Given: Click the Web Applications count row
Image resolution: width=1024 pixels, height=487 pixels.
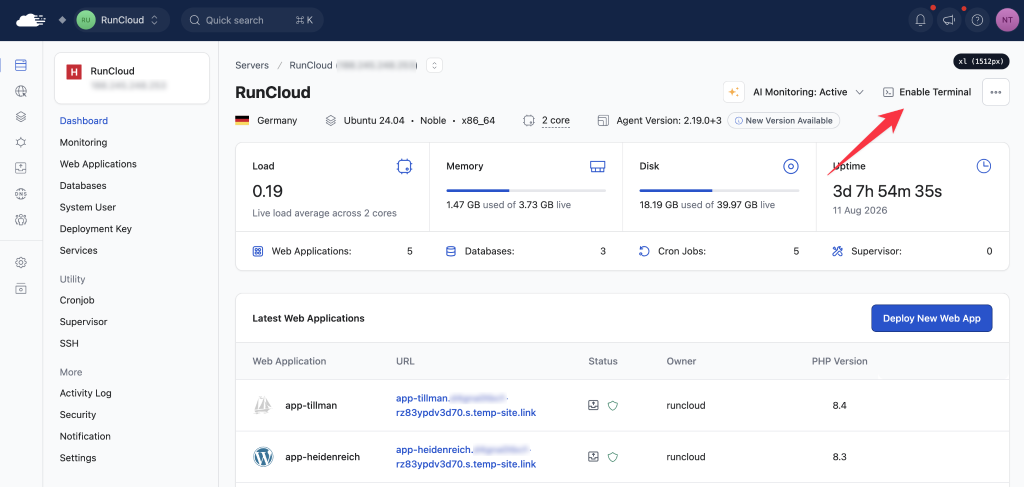Looking at the screenshot, I should click(x=332, y=251).
